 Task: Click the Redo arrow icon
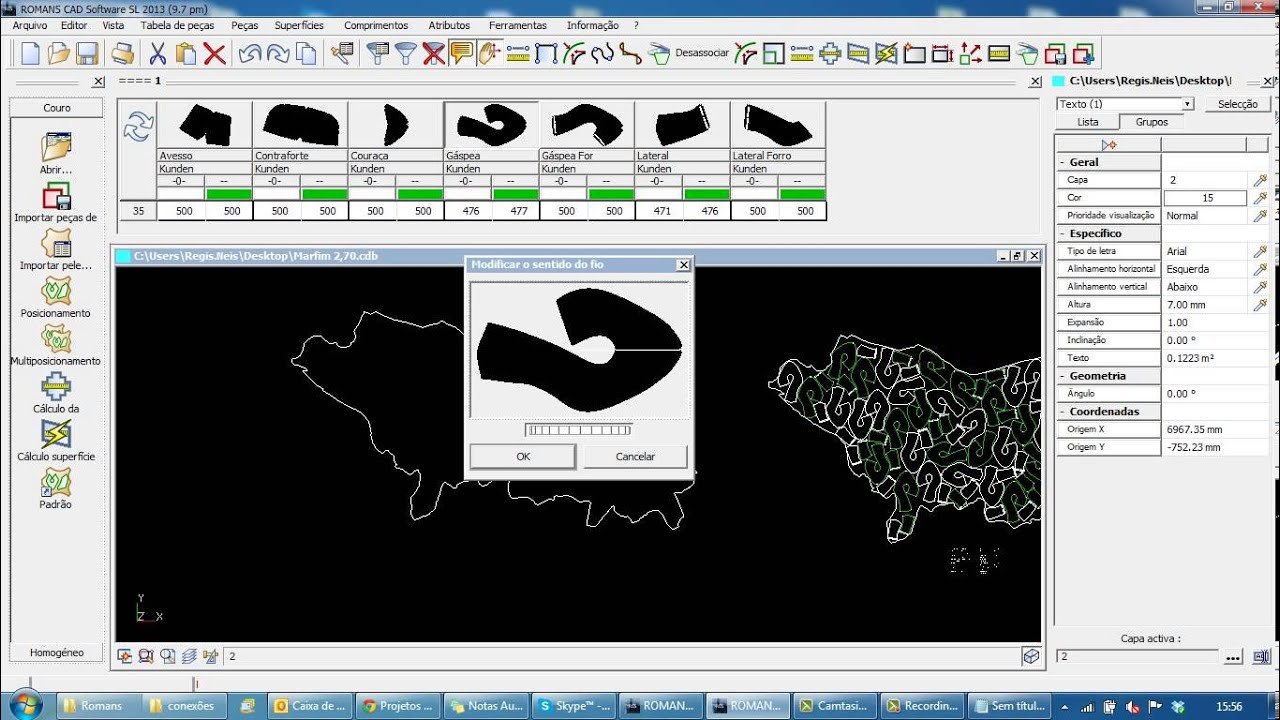click(x=278, y=54)
